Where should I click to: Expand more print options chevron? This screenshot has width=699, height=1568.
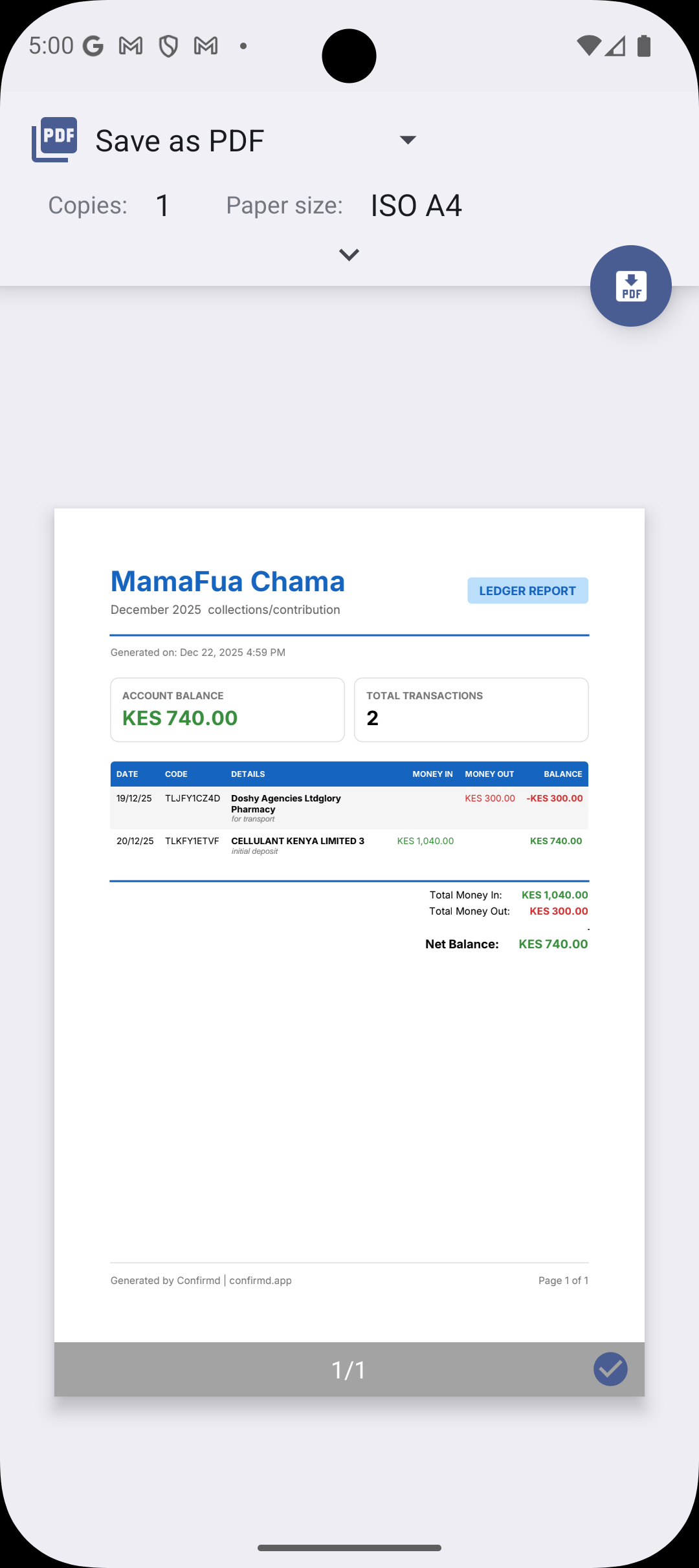[x=349, y=255]
